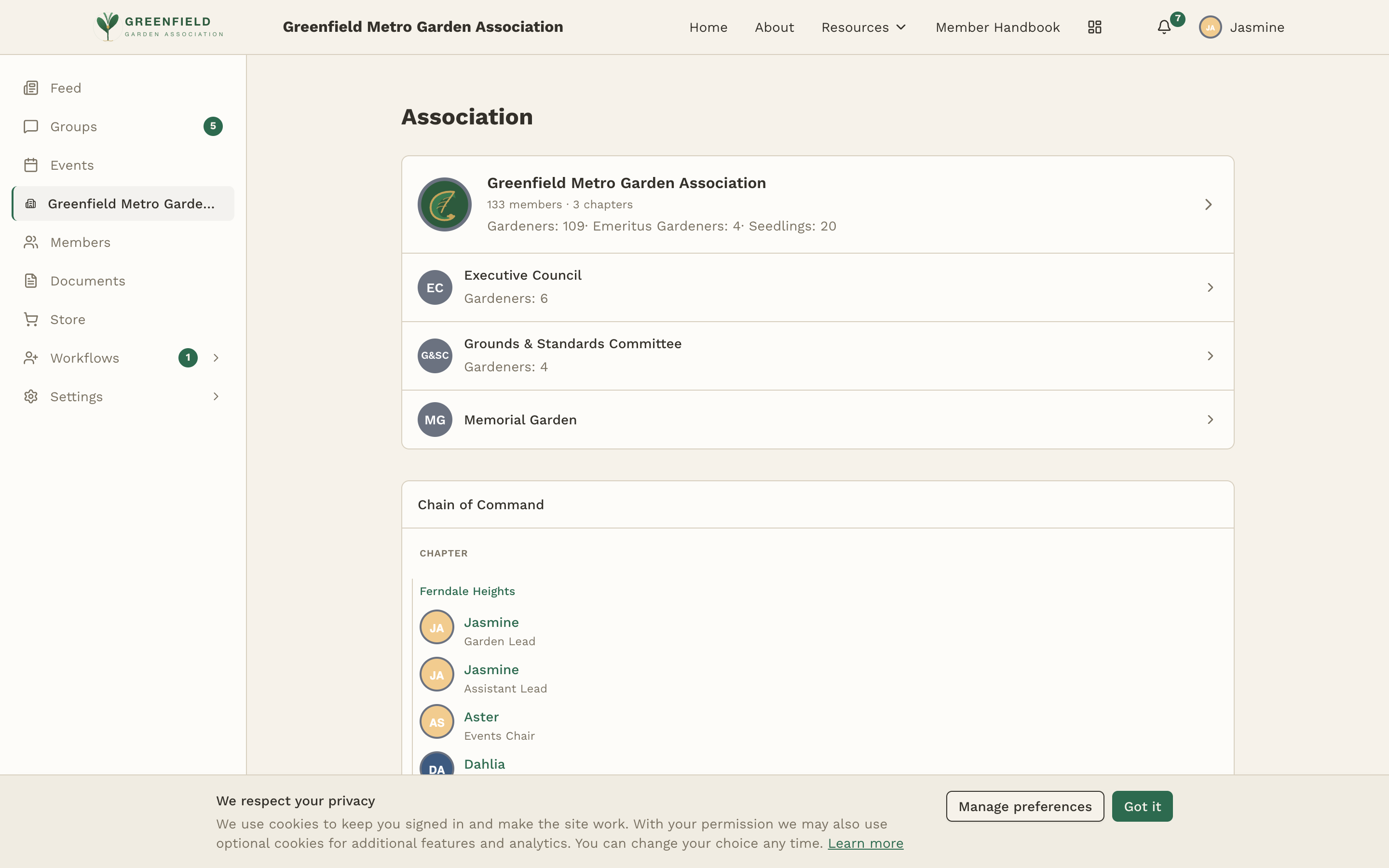
Task: Click the Events calendar icon
Action: tap(31, 165)
